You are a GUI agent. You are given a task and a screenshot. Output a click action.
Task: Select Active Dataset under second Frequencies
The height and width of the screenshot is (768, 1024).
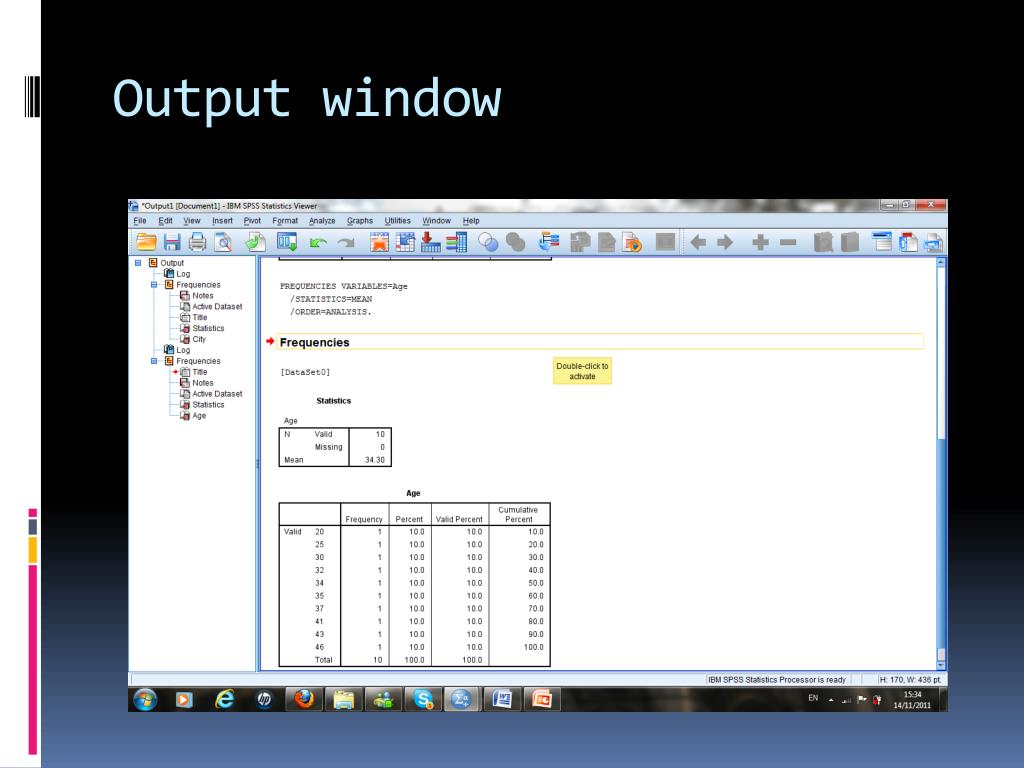[x=211, y=394]
